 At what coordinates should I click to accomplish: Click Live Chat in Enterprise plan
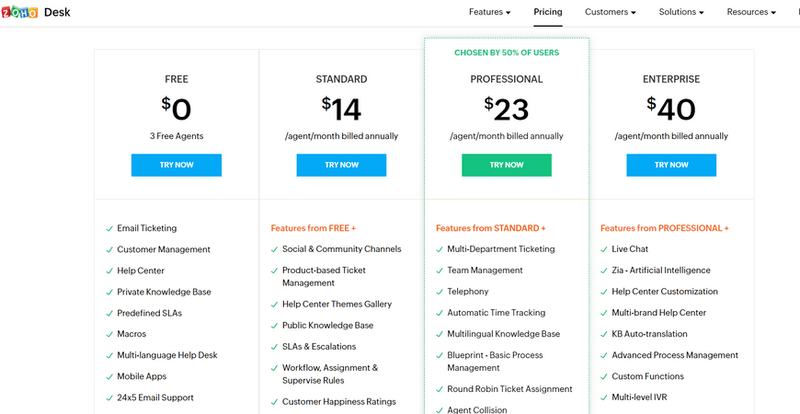[x=630, y=249]
